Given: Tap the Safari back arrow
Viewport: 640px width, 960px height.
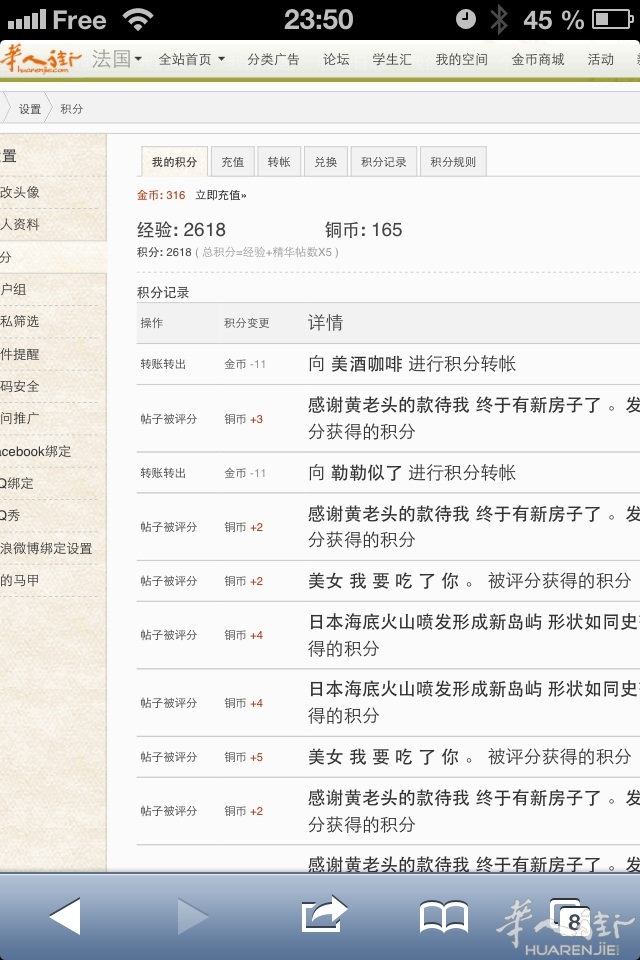Looking at the screenshot, I should pyautogui.click(x=65, y=915).
